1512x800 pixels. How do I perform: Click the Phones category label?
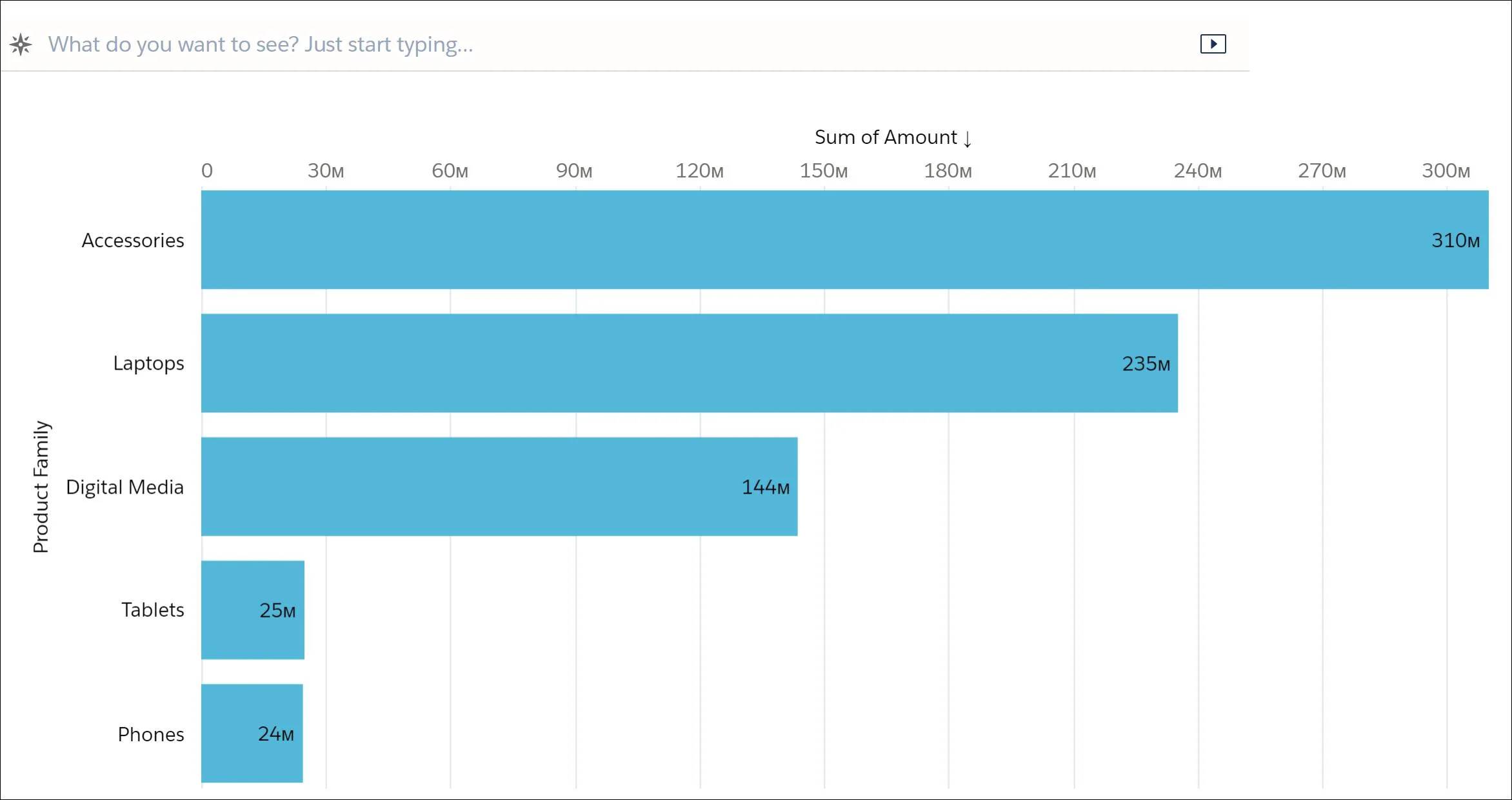click(x=151, y=734)
